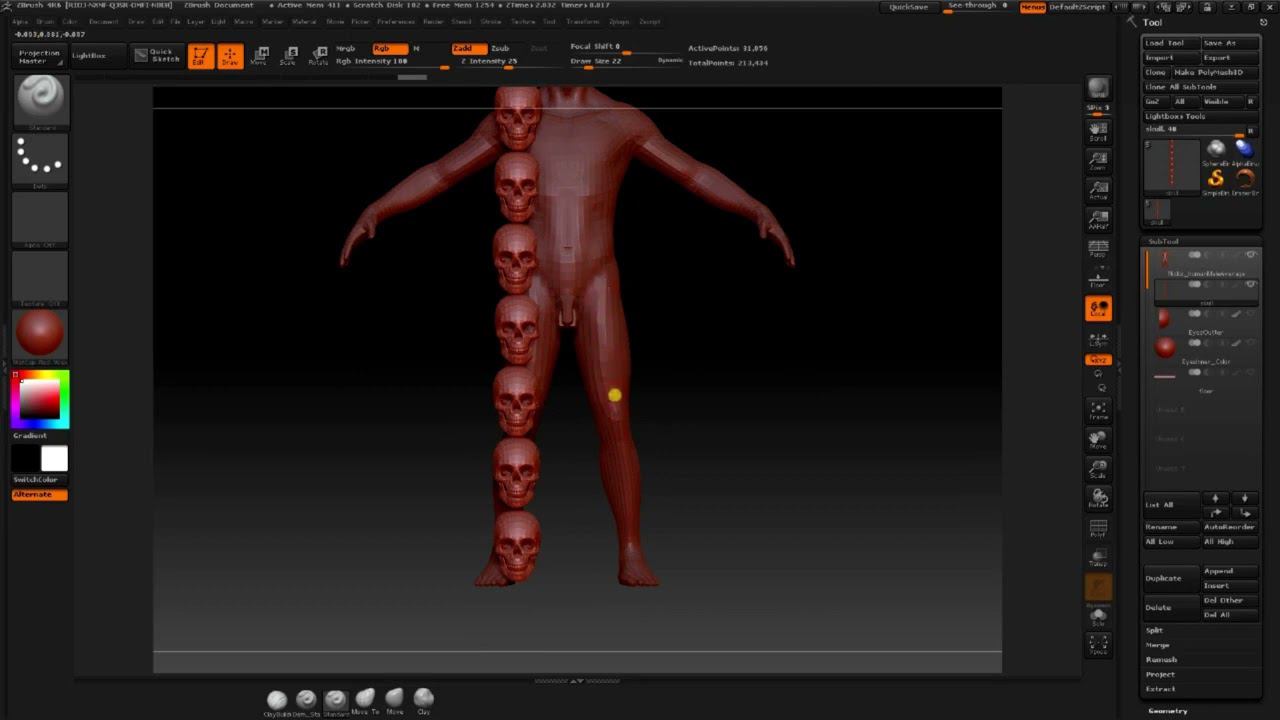Expand the Geometry section

pos(1167,711)
